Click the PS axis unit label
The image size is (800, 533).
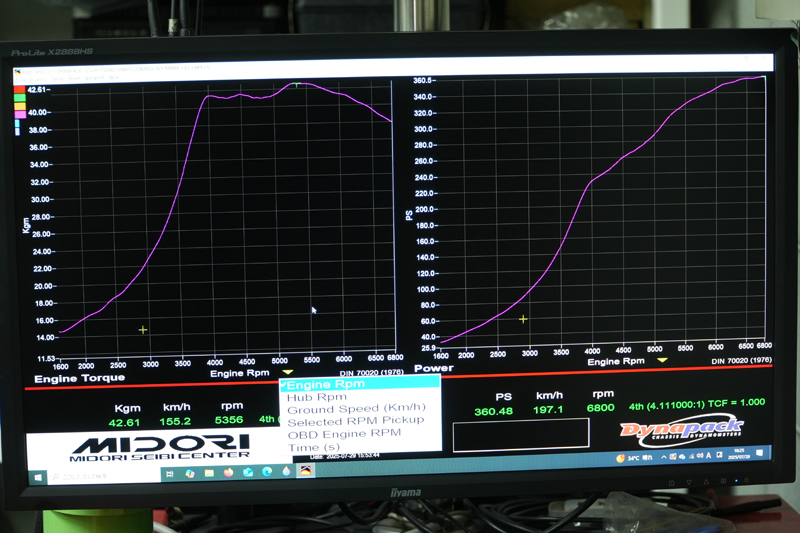[409, 215]
